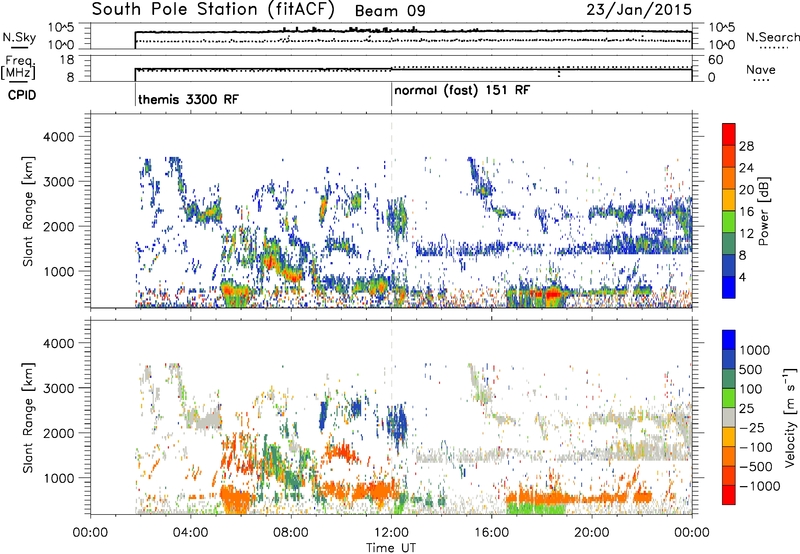This screenshot has width=800, height=554.
Task: Click the '-1000' tick on the velocity scale
Action: (x=759, y=486)
